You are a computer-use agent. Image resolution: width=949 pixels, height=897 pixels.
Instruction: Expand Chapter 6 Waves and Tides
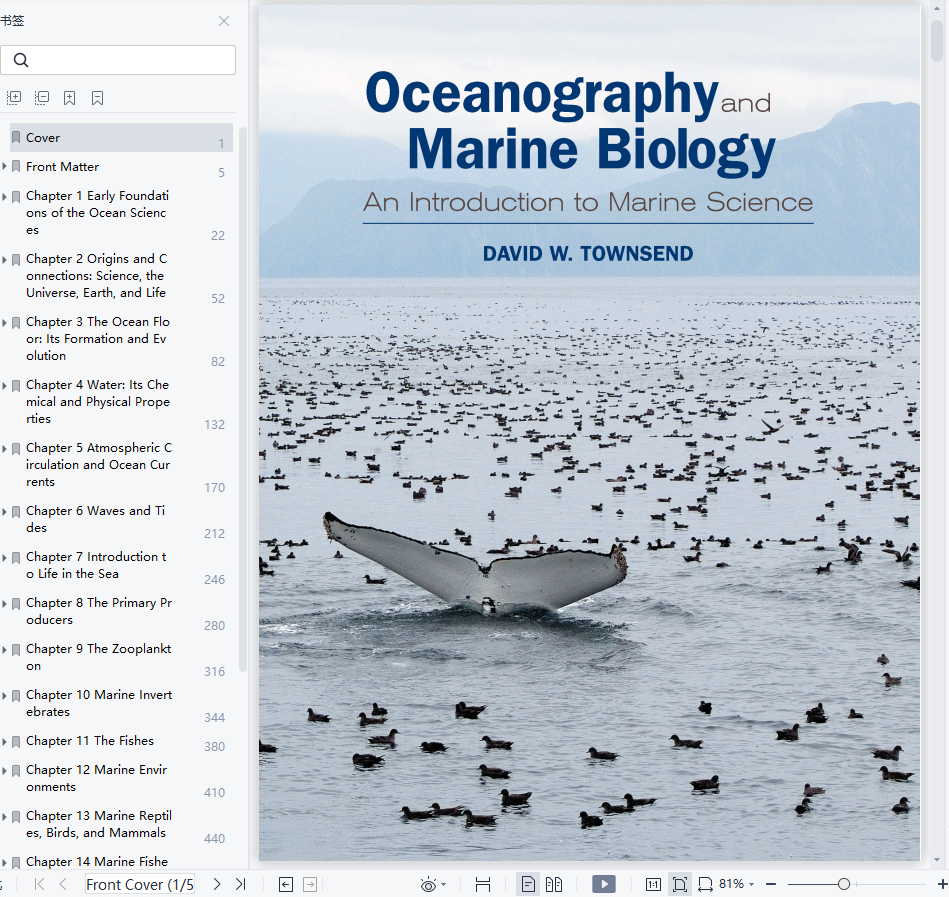(x=4, y=511)
